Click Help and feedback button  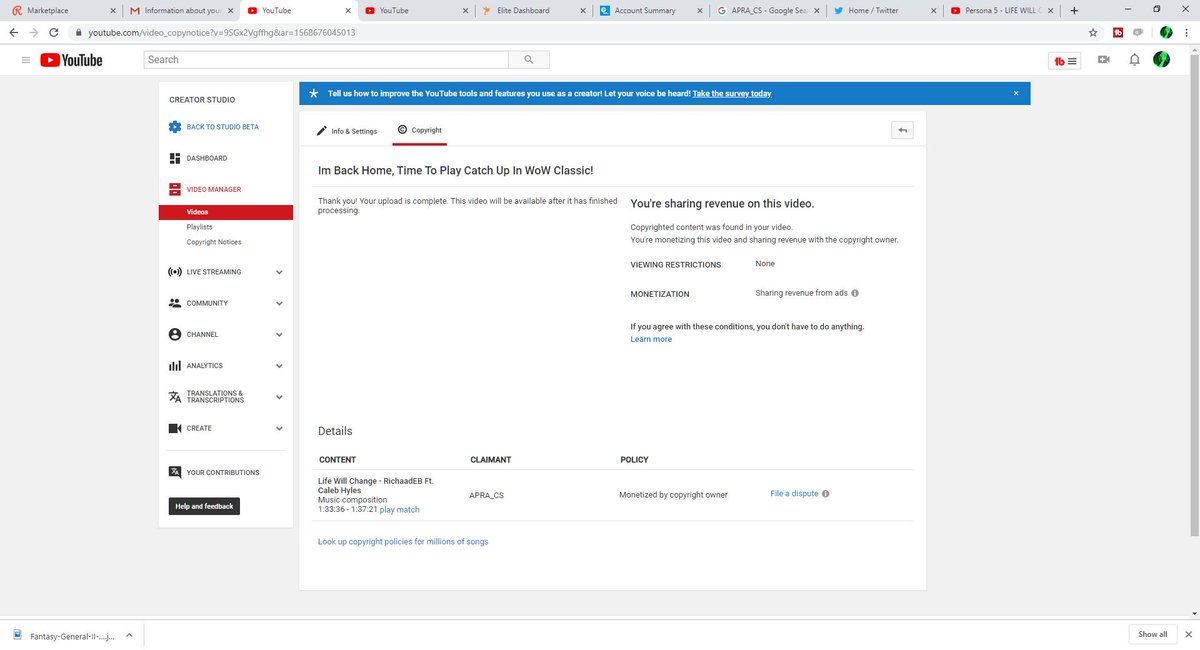pos(204,506)
